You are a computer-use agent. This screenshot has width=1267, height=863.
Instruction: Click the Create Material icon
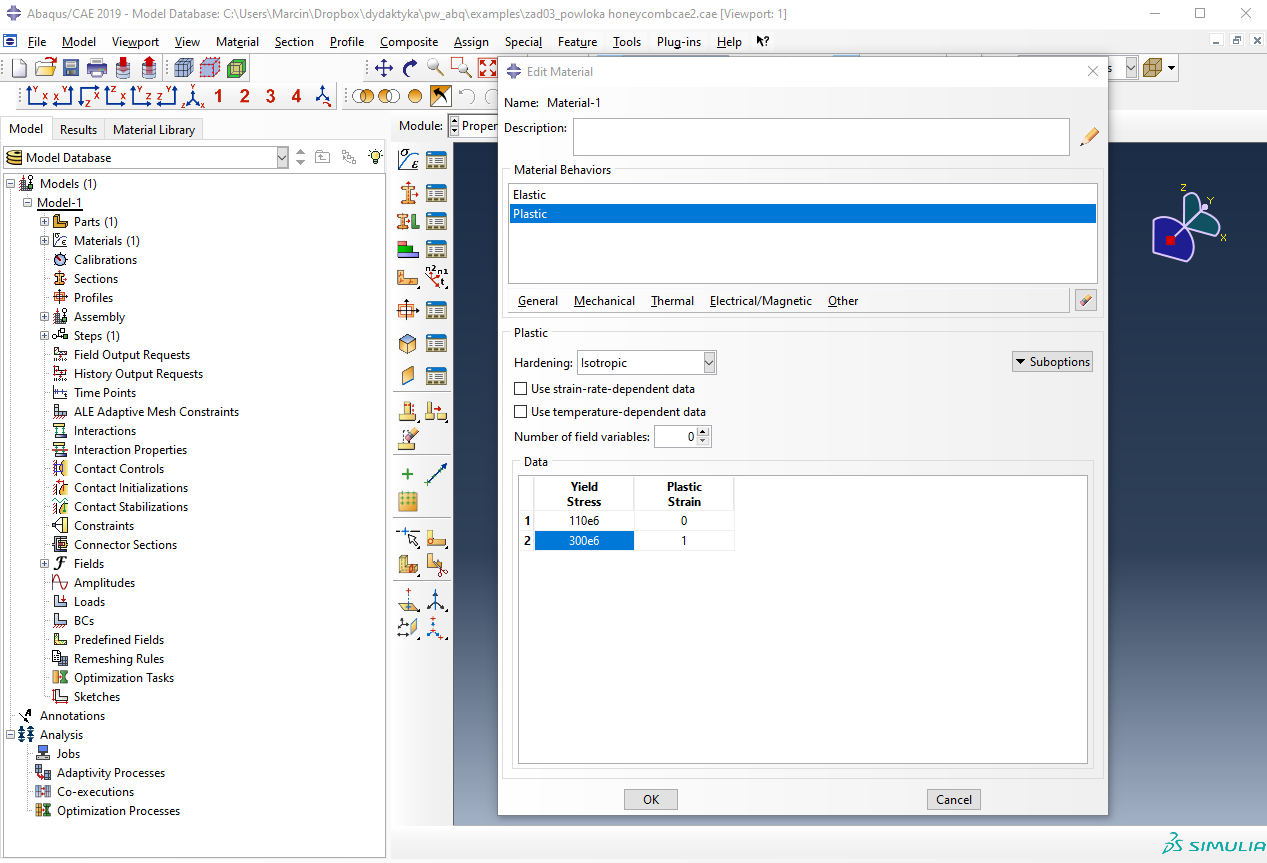[x=408, y=160]
